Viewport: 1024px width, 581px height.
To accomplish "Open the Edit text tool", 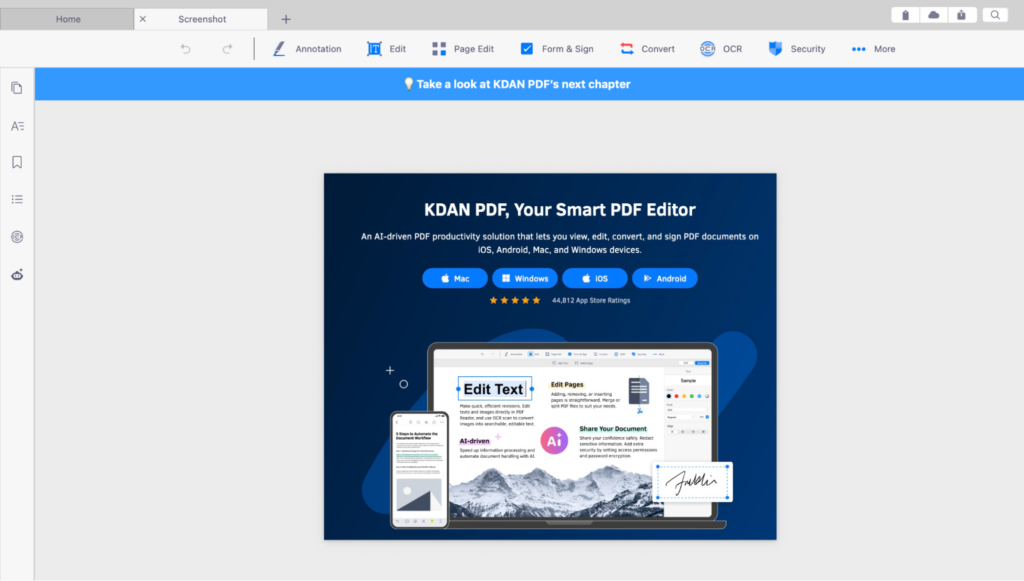I will click(x=386, y=48).
